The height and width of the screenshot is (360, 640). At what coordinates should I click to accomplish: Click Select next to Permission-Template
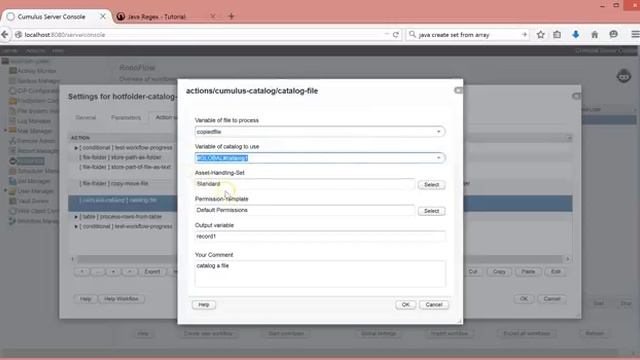coord(431,211)
